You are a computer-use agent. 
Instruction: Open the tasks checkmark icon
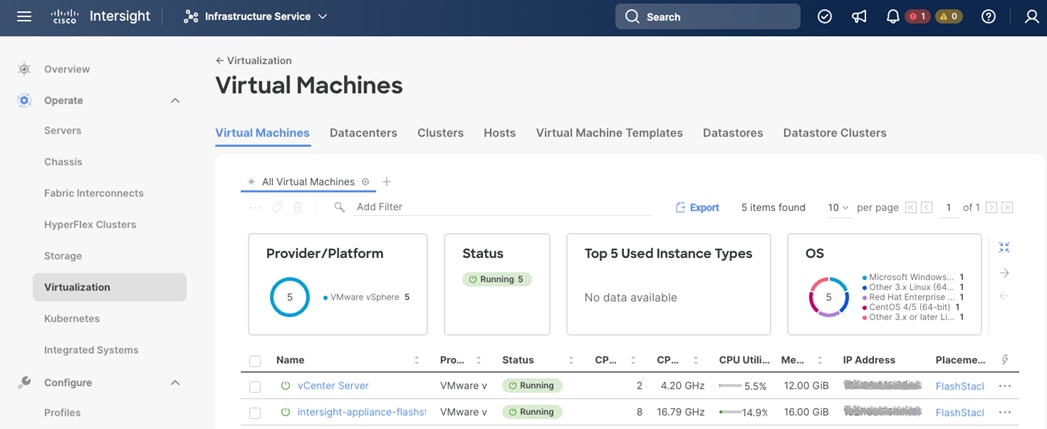click(x=825, y=17)
